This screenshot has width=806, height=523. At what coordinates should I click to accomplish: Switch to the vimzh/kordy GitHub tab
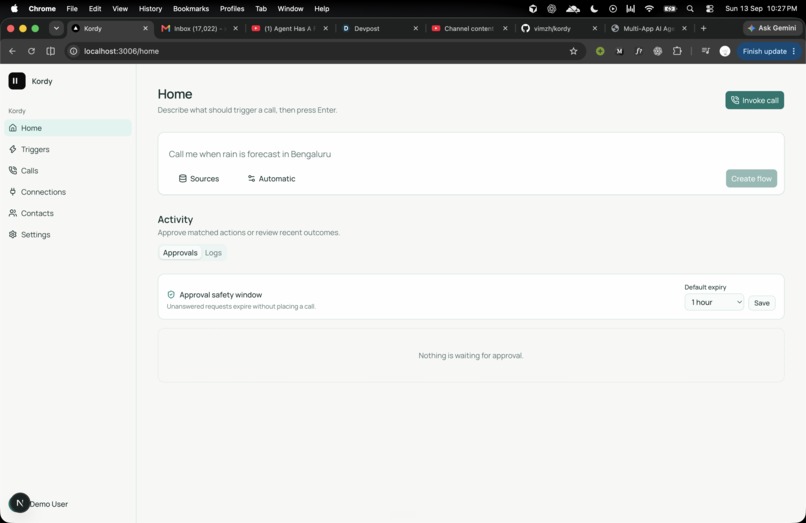click(559, 28)
